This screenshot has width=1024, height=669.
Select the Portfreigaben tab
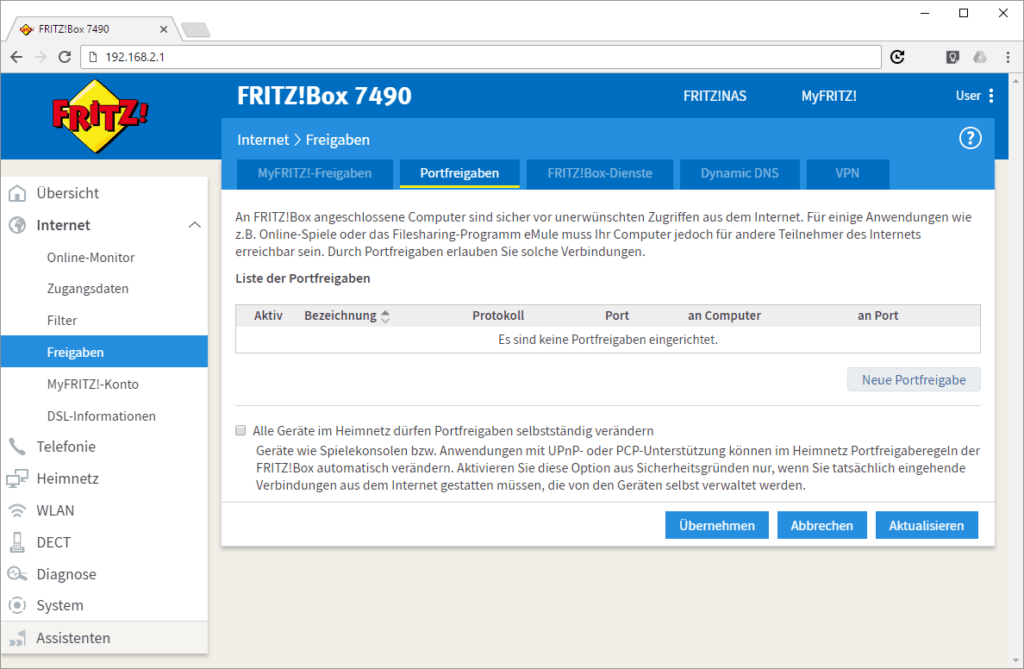coord(459,174)
